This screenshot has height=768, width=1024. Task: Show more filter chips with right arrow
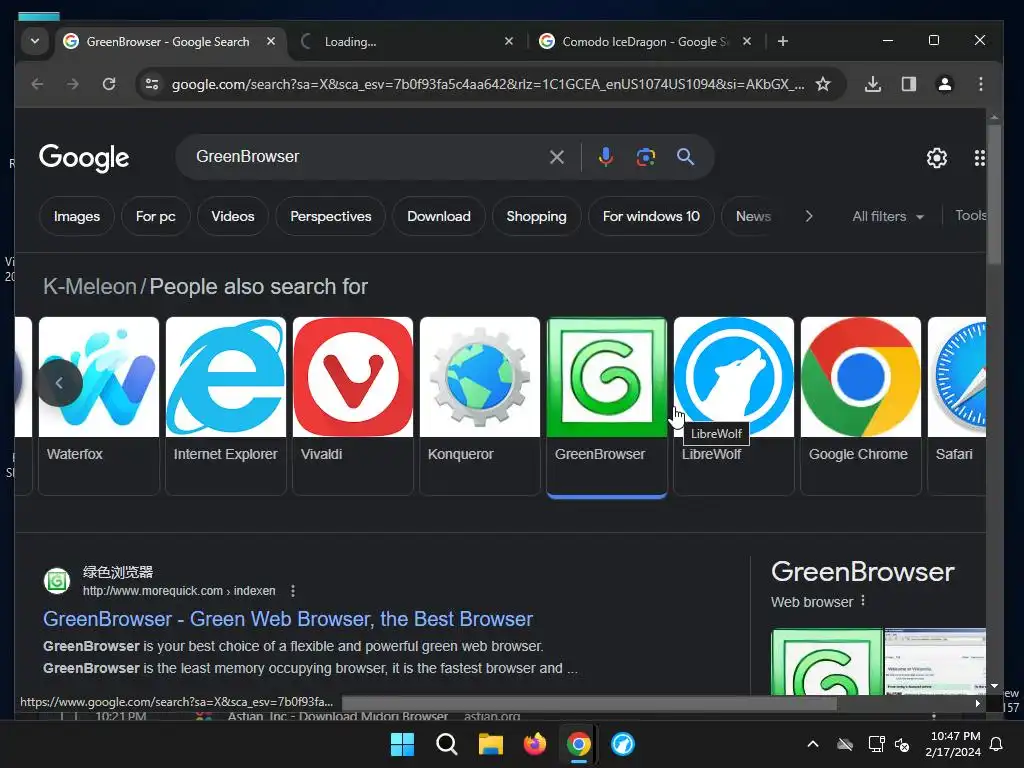(x=808, y=216)
